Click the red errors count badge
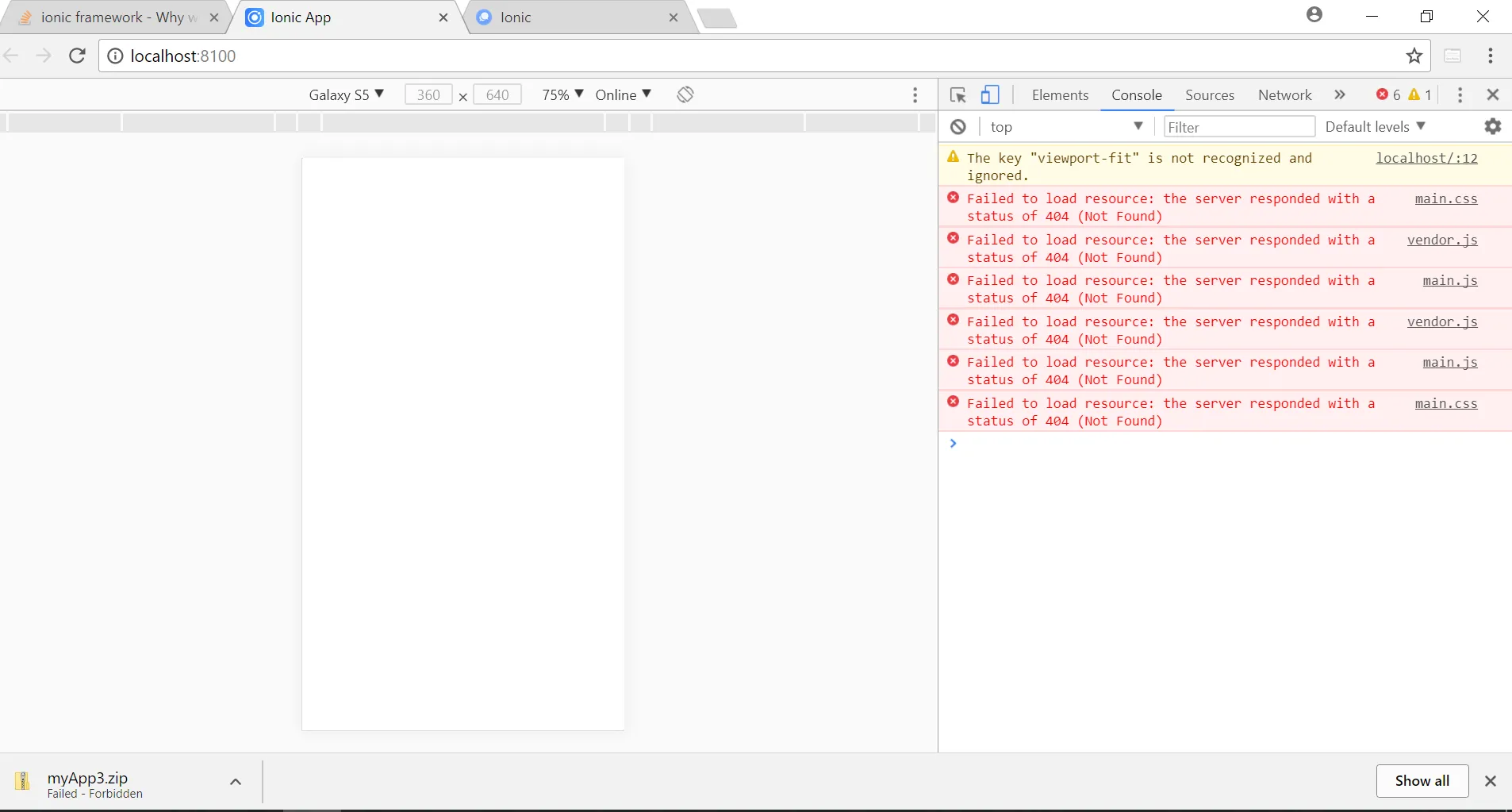 coord(1389,94)
